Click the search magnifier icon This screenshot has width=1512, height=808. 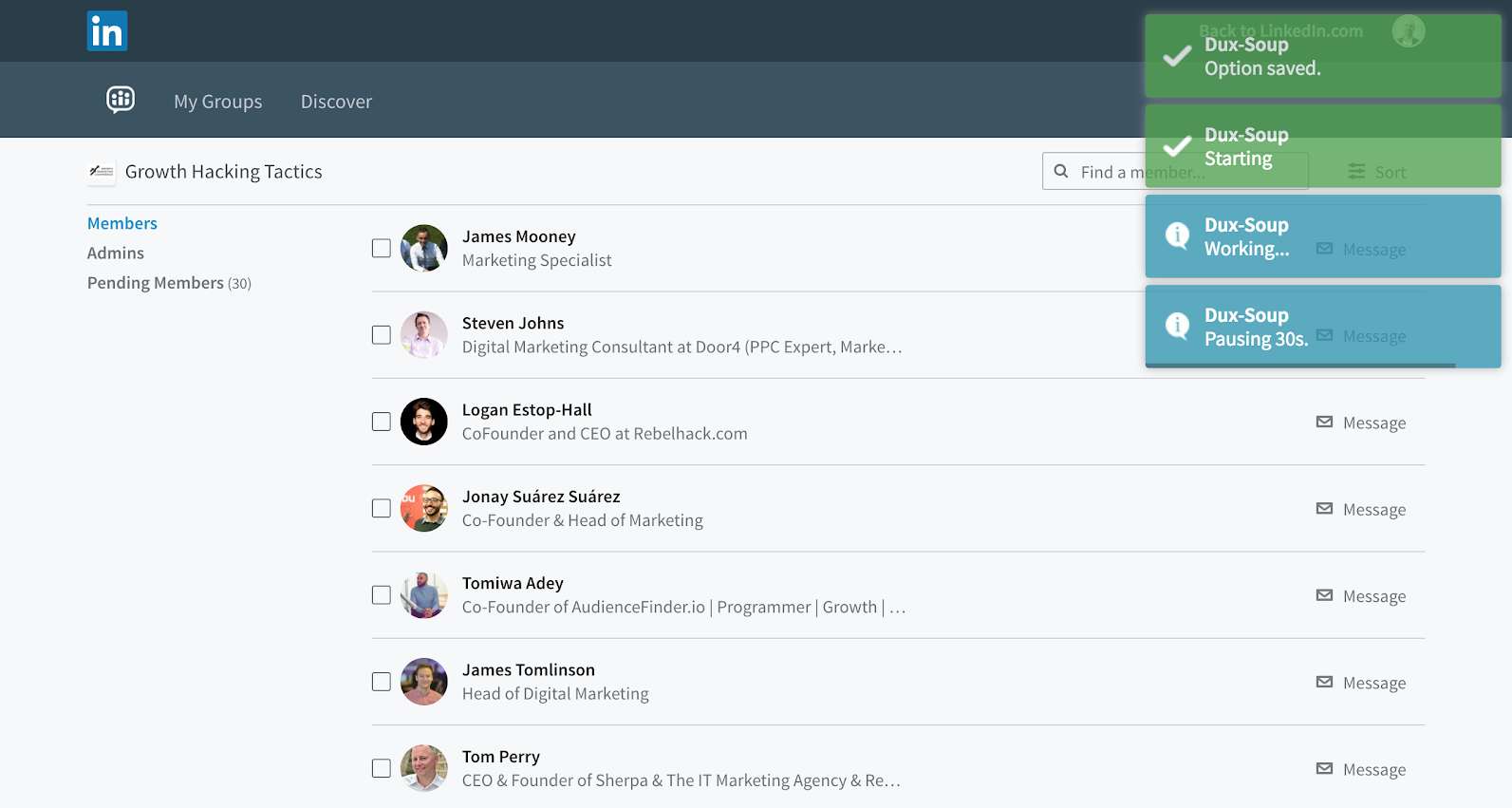(x=1061, y=172)
